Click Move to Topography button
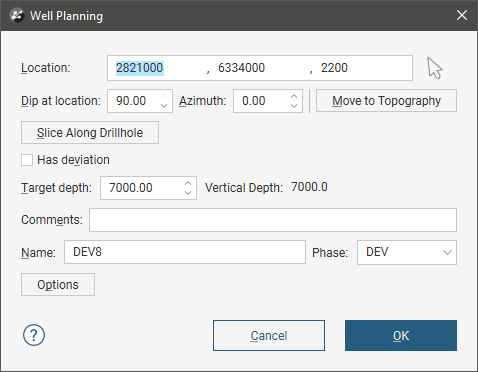This screenshot has height=372, width=478. (x=386, y=101)
